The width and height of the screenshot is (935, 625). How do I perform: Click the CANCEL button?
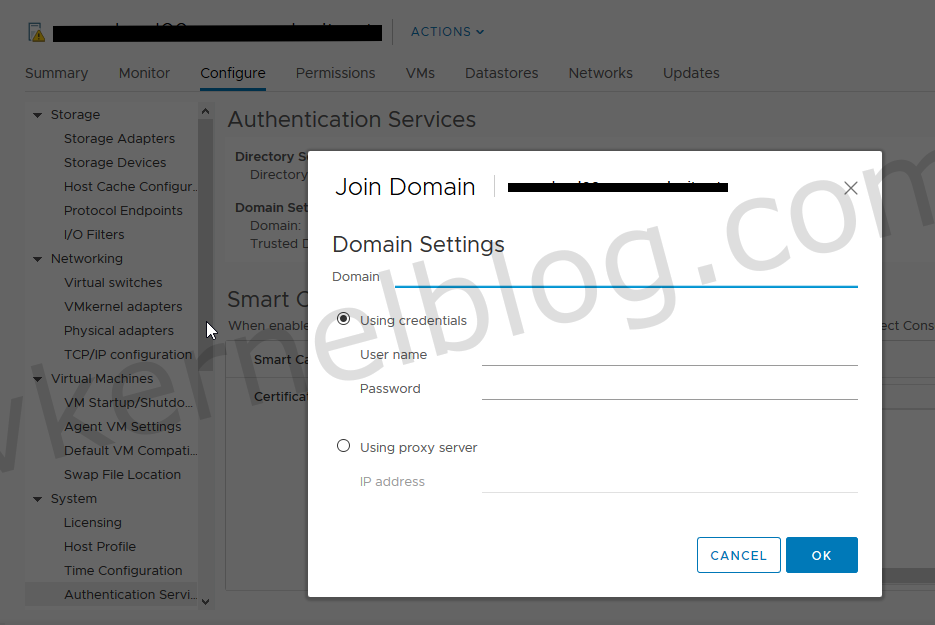(738, 555)
